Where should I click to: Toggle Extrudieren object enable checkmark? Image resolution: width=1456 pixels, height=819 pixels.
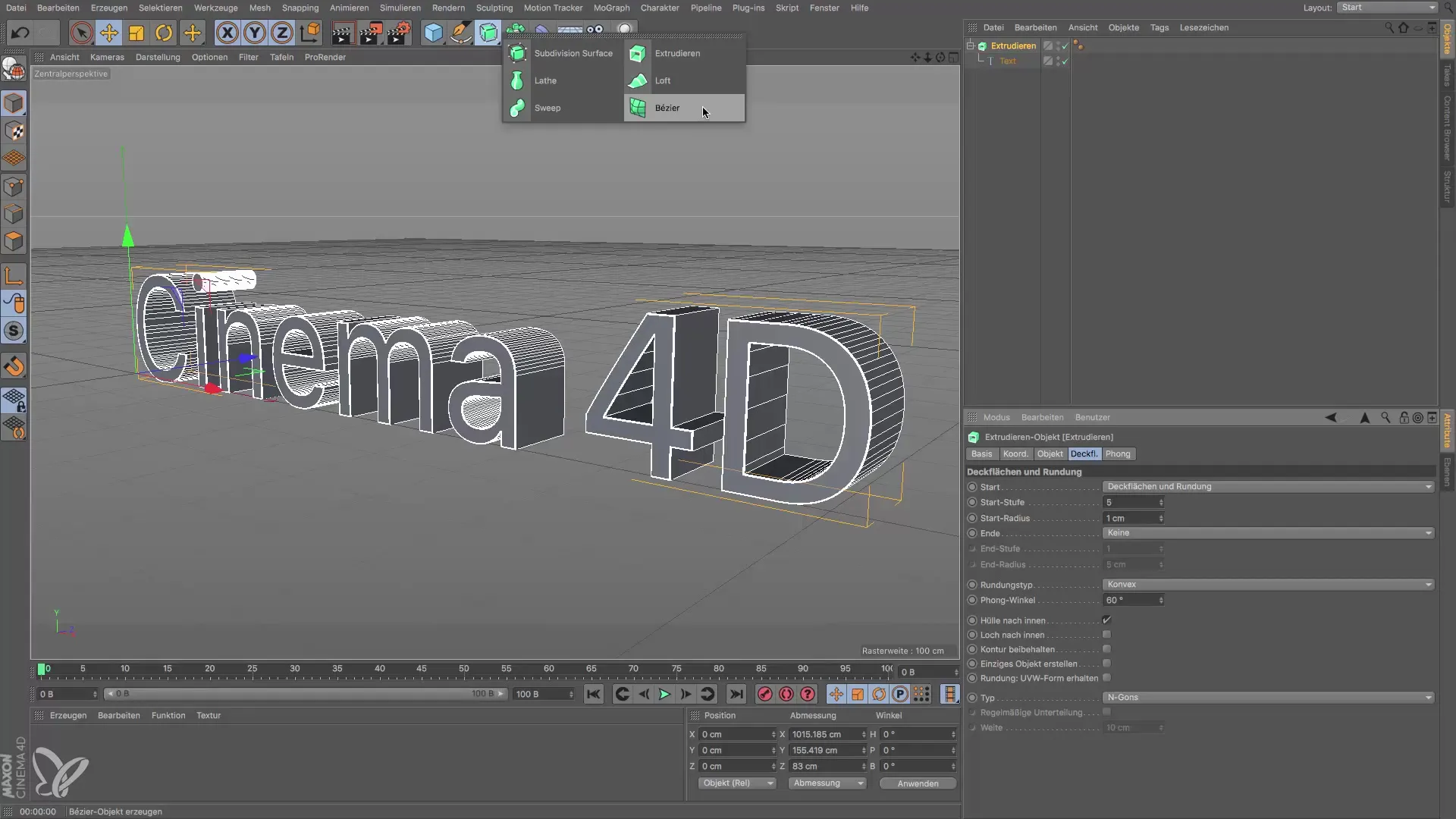1065,45
